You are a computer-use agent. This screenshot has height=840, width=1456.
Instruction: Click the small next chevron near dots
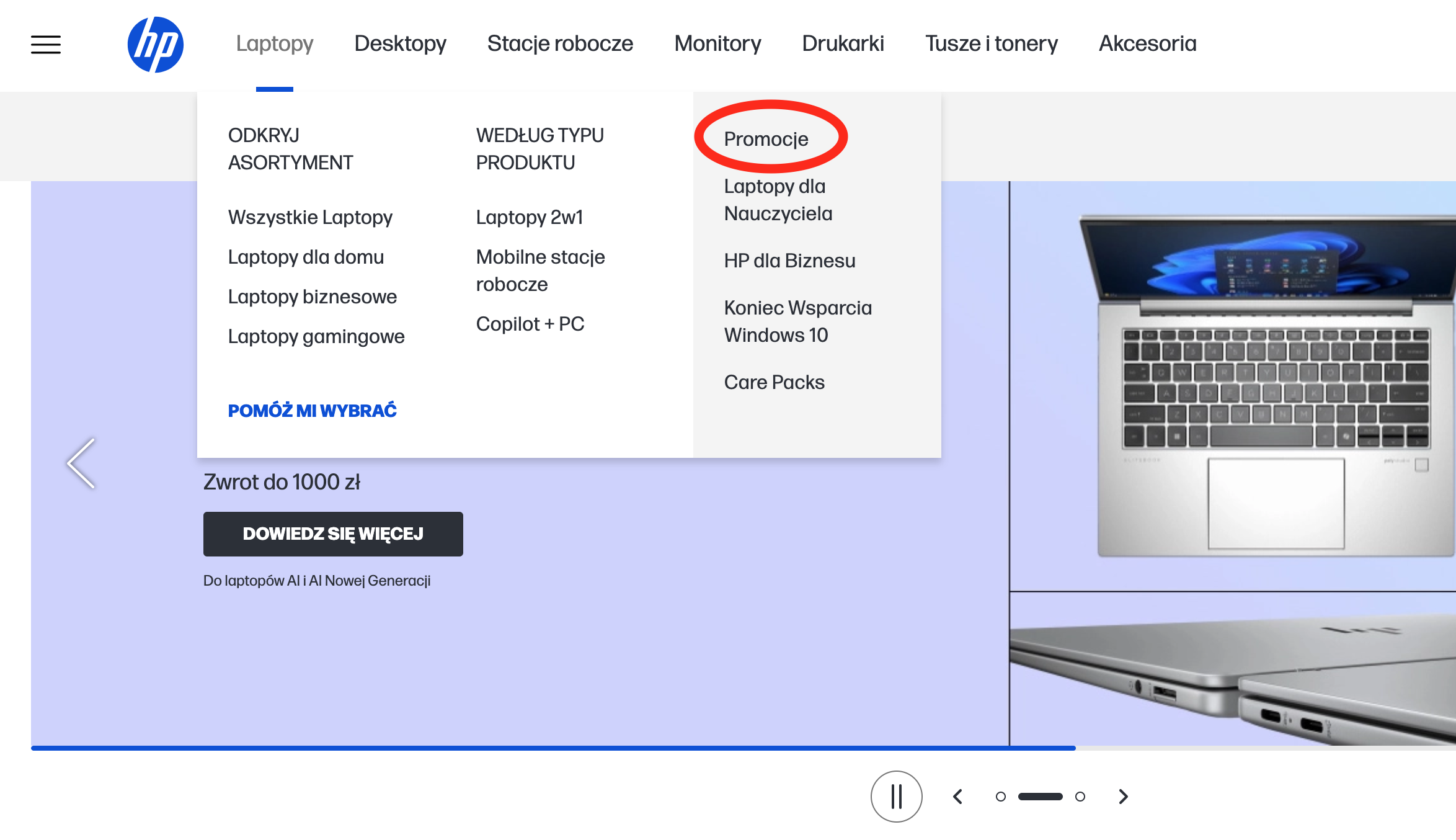pos(1123,797)
